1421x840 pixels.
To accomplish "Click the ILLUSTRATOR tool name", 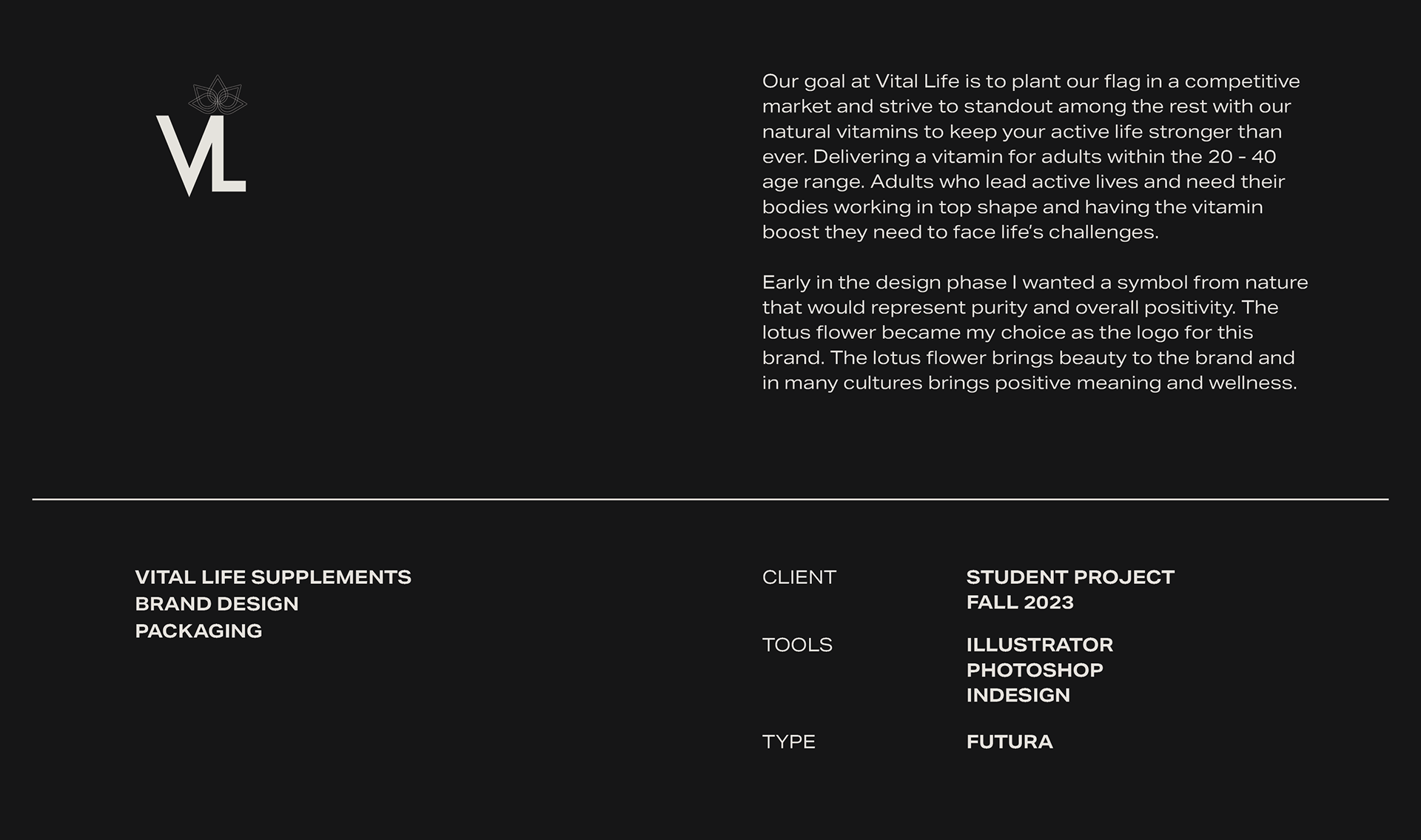I will [x=1039, y=645].
